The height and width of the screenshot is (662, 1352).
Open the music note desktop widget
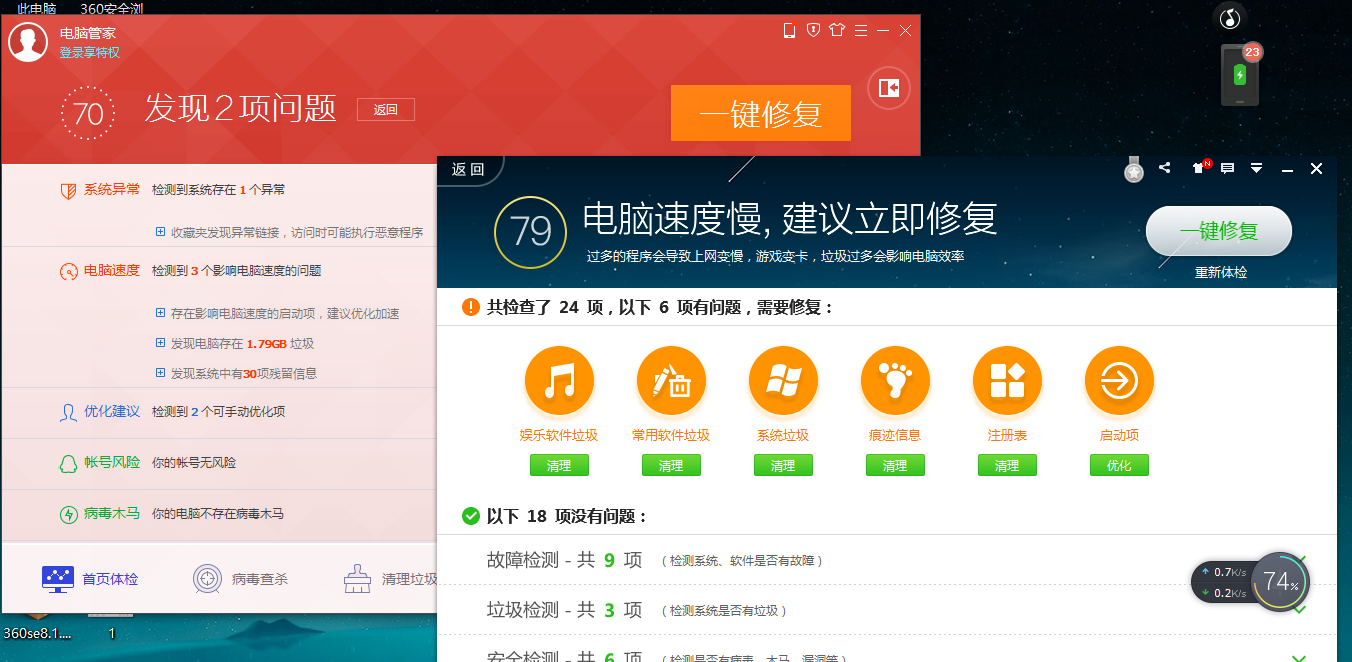click(1229, 17)
